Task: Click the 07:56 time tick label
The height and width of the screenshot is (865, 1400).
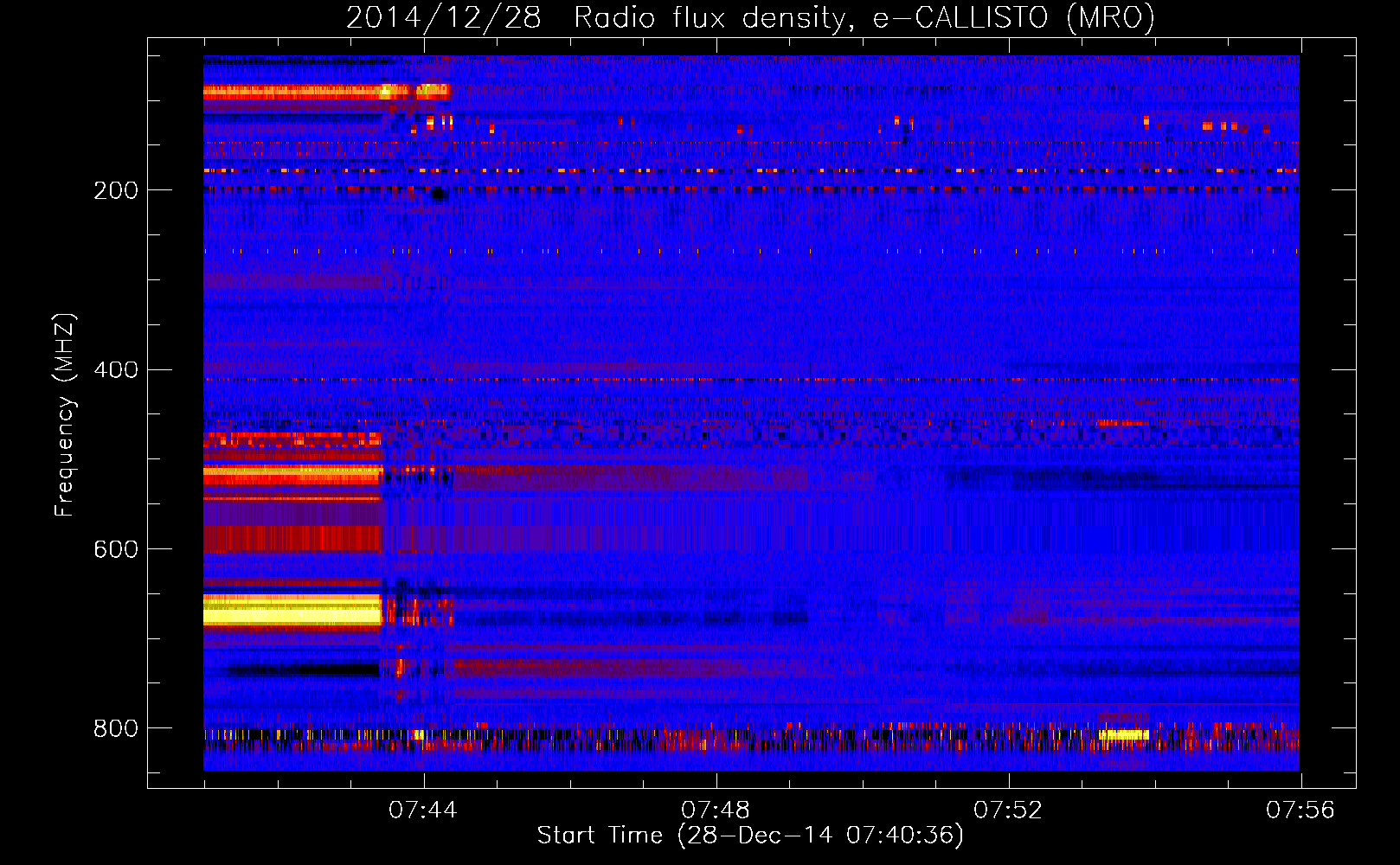Action: (x=1300, y=811)
